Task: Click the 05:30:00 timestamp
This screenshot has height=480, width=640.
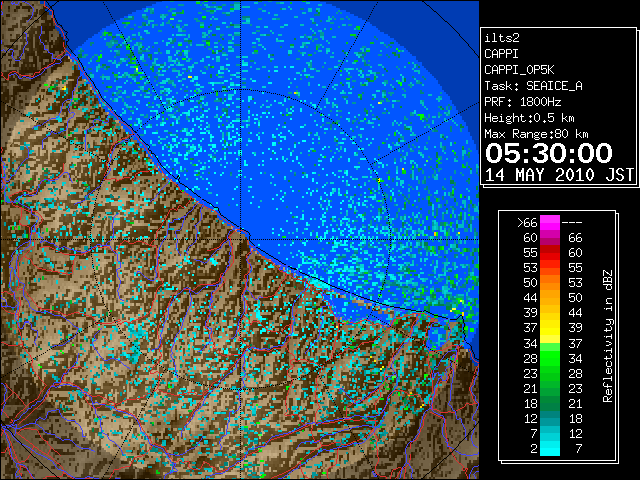Action: click(x=549, y=153)
